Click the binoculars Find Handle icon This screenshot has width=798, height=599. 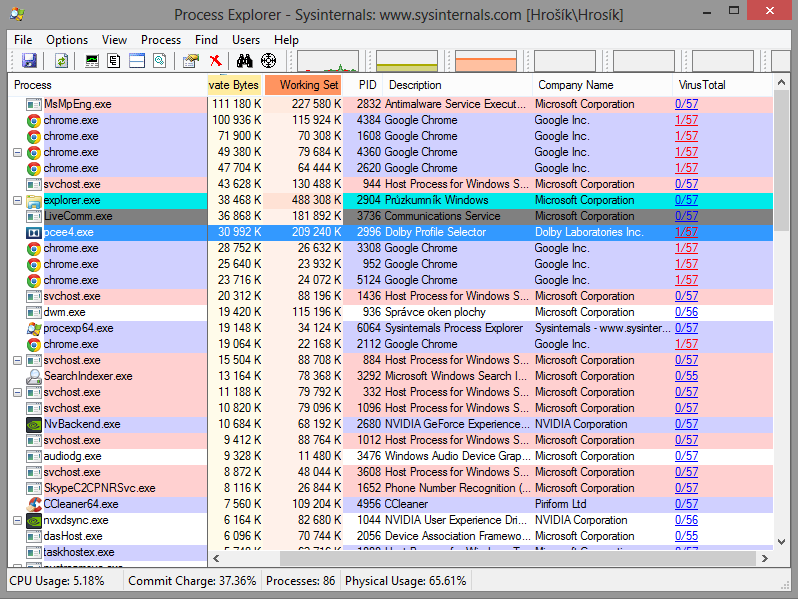point(244,61)
